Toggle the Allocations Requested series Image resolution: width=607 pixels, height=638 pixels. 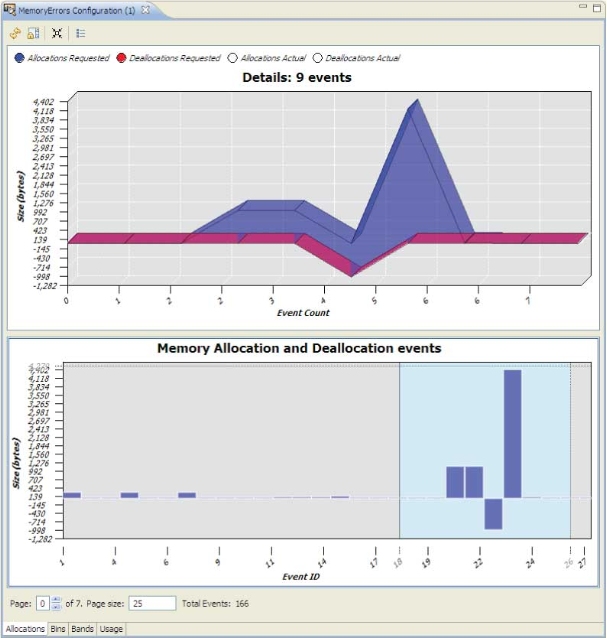(x=21, y=58)
